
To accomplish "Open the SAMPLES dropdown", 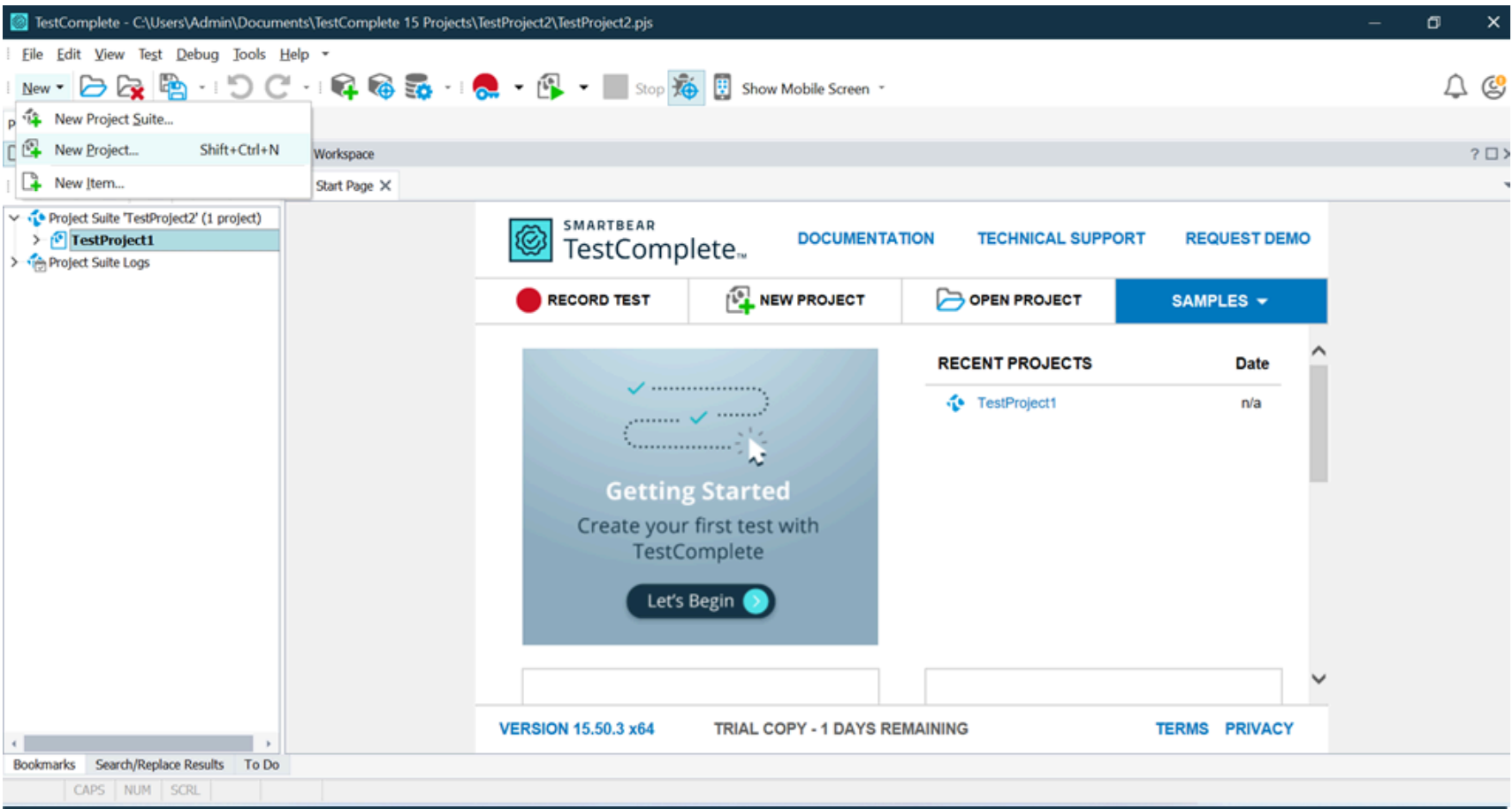I will (1219, 301).
